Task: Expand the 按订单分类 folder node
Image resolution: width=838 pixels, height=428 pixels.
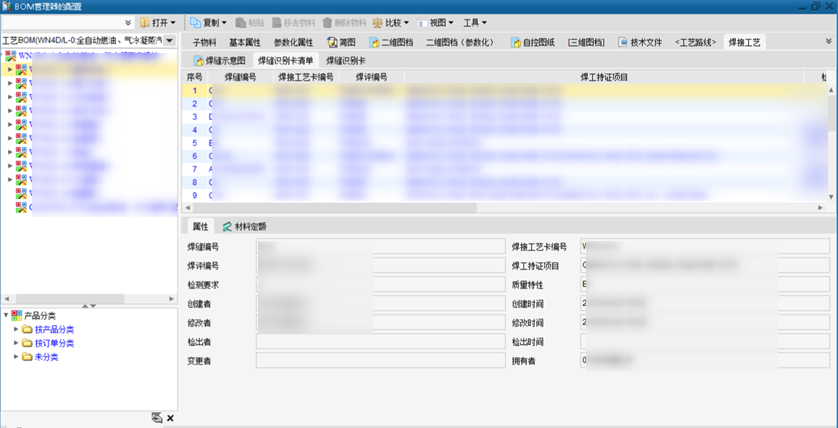Action: coord(16,343)
